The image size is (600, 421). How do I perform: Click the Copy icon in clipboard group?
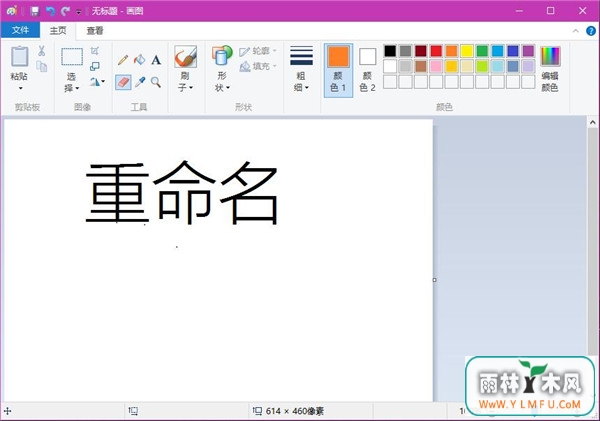point(42,66)
